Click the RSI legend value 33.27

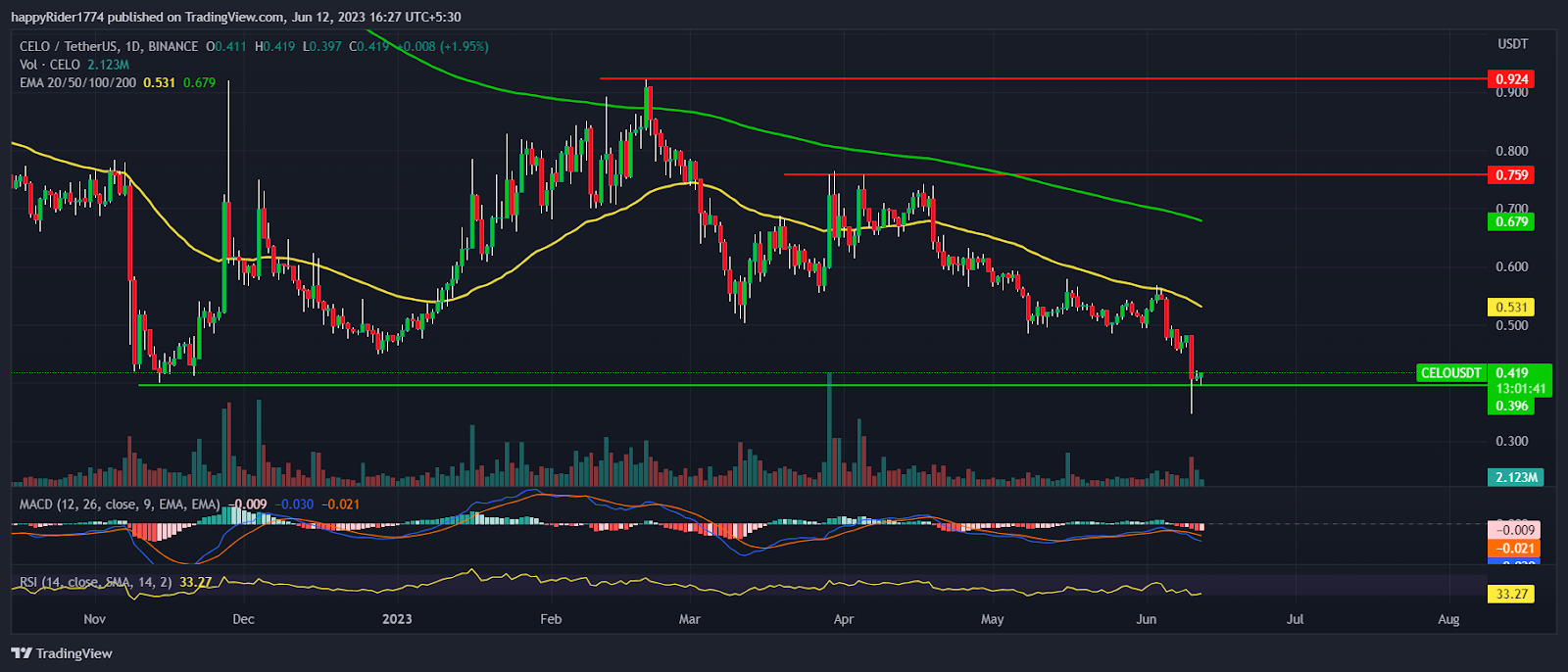(x=196, y=582)
